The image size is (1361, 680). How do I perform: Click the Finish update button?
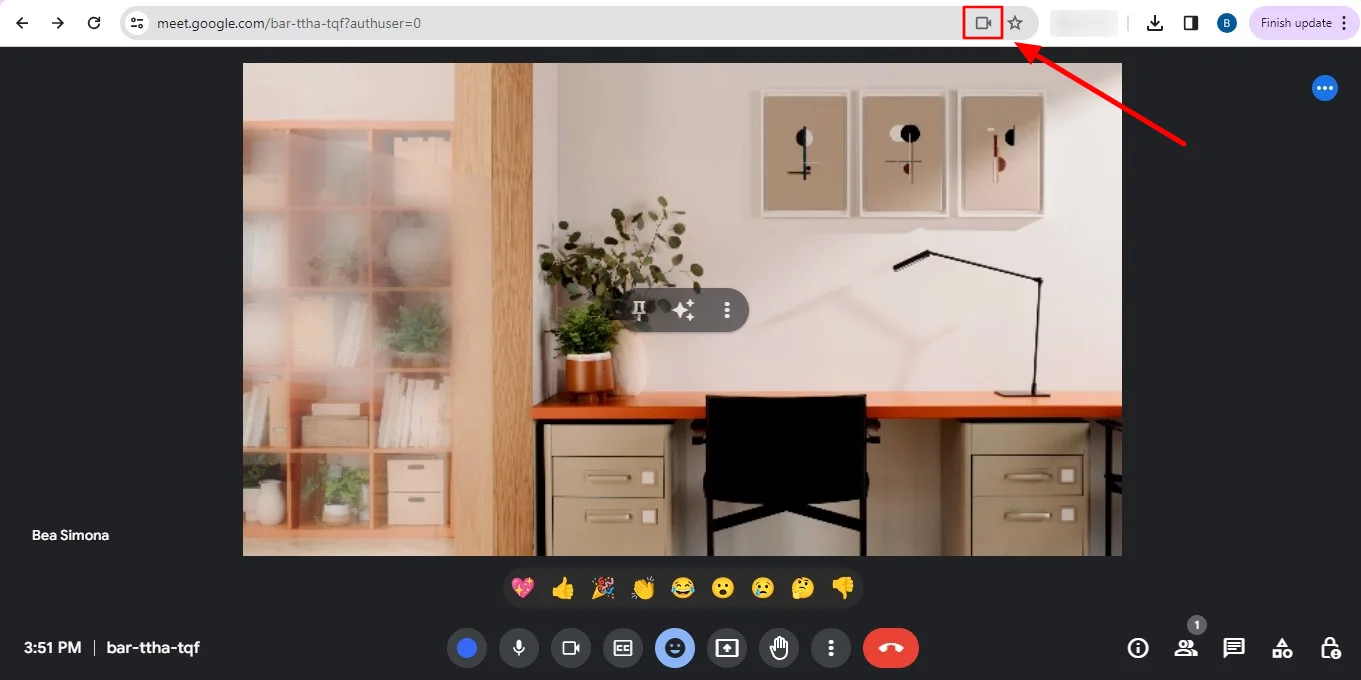(x=1295, y=22)
